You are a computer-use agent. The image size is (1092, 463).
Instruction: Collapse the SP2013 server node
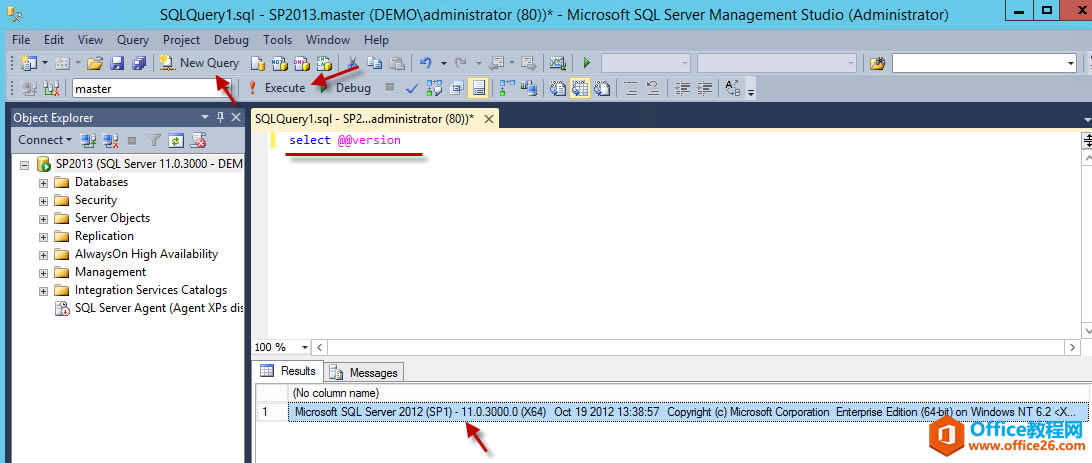(x=25, y=166)
